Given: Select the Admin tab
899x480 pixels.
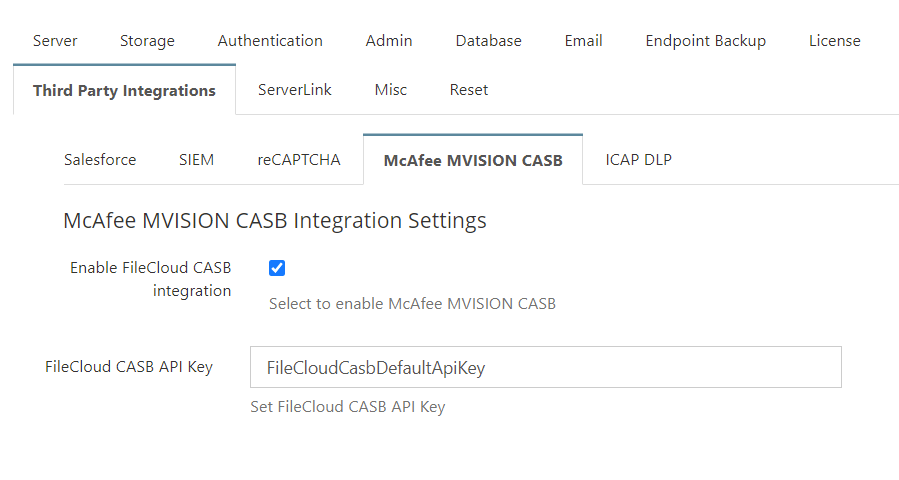Looking at the screenshot, I should [x=389, y=41].
